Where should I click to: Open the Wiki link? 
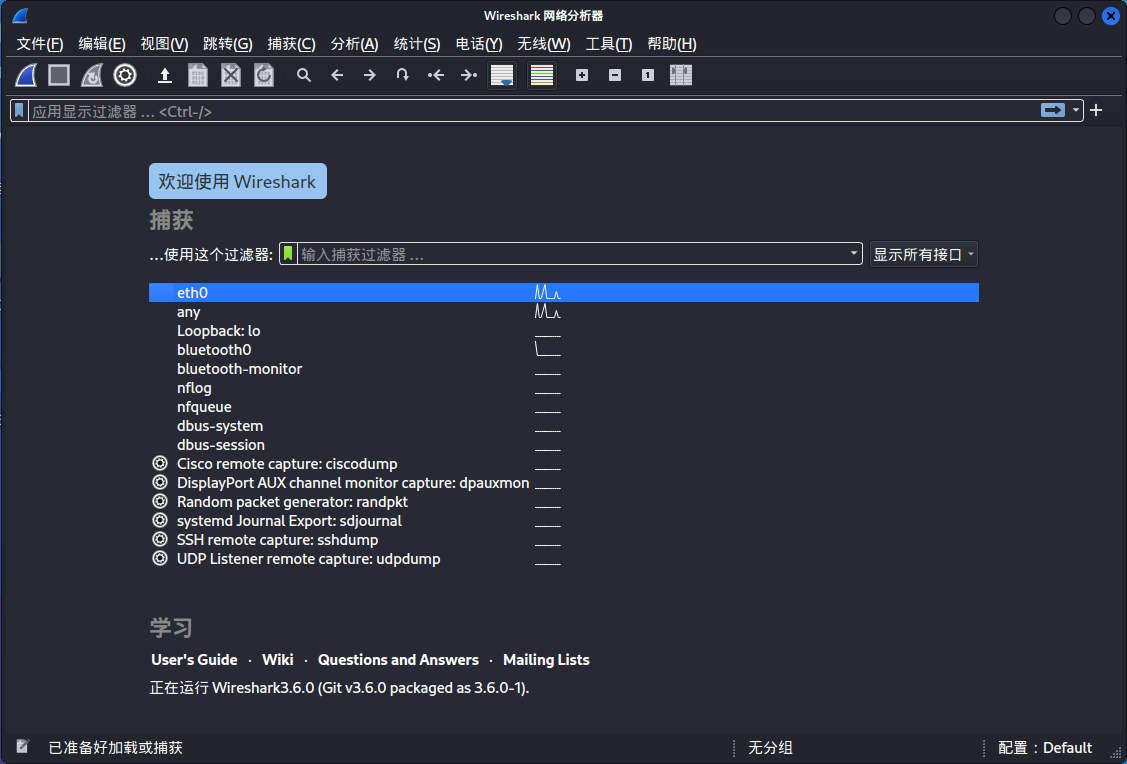click(x=277, y=660)
